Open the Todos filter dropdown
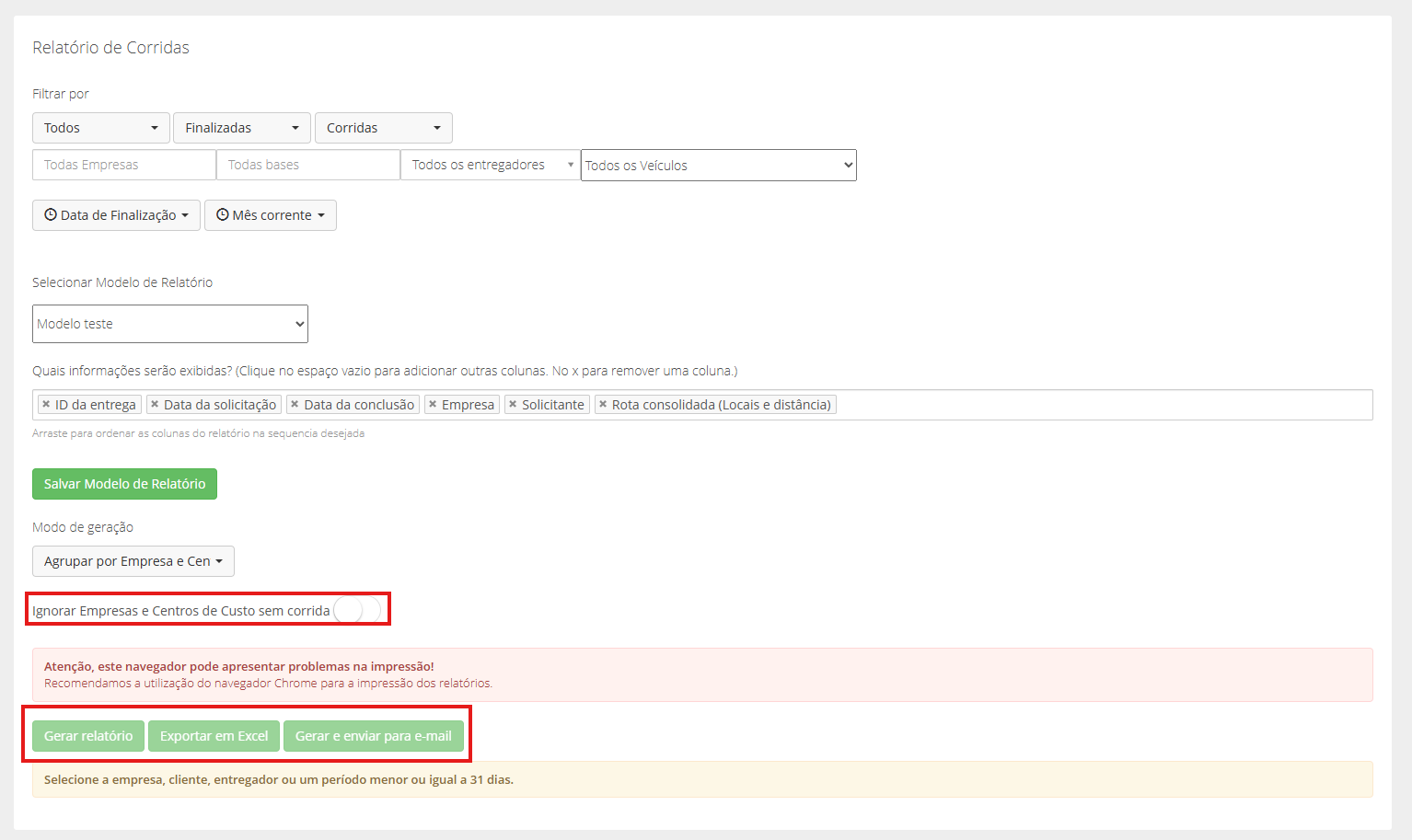Image resolution: width=1412 pixels, height=840 pixels. point(101,128)
